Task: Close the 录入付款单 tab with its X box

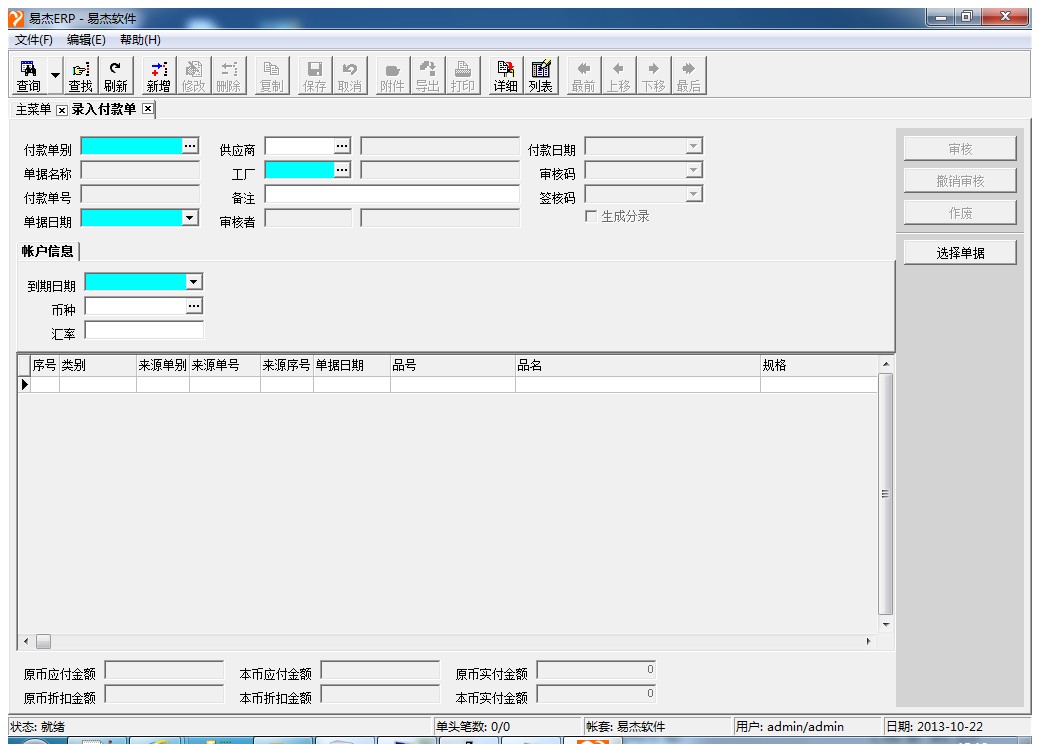Action: (148, 108)
